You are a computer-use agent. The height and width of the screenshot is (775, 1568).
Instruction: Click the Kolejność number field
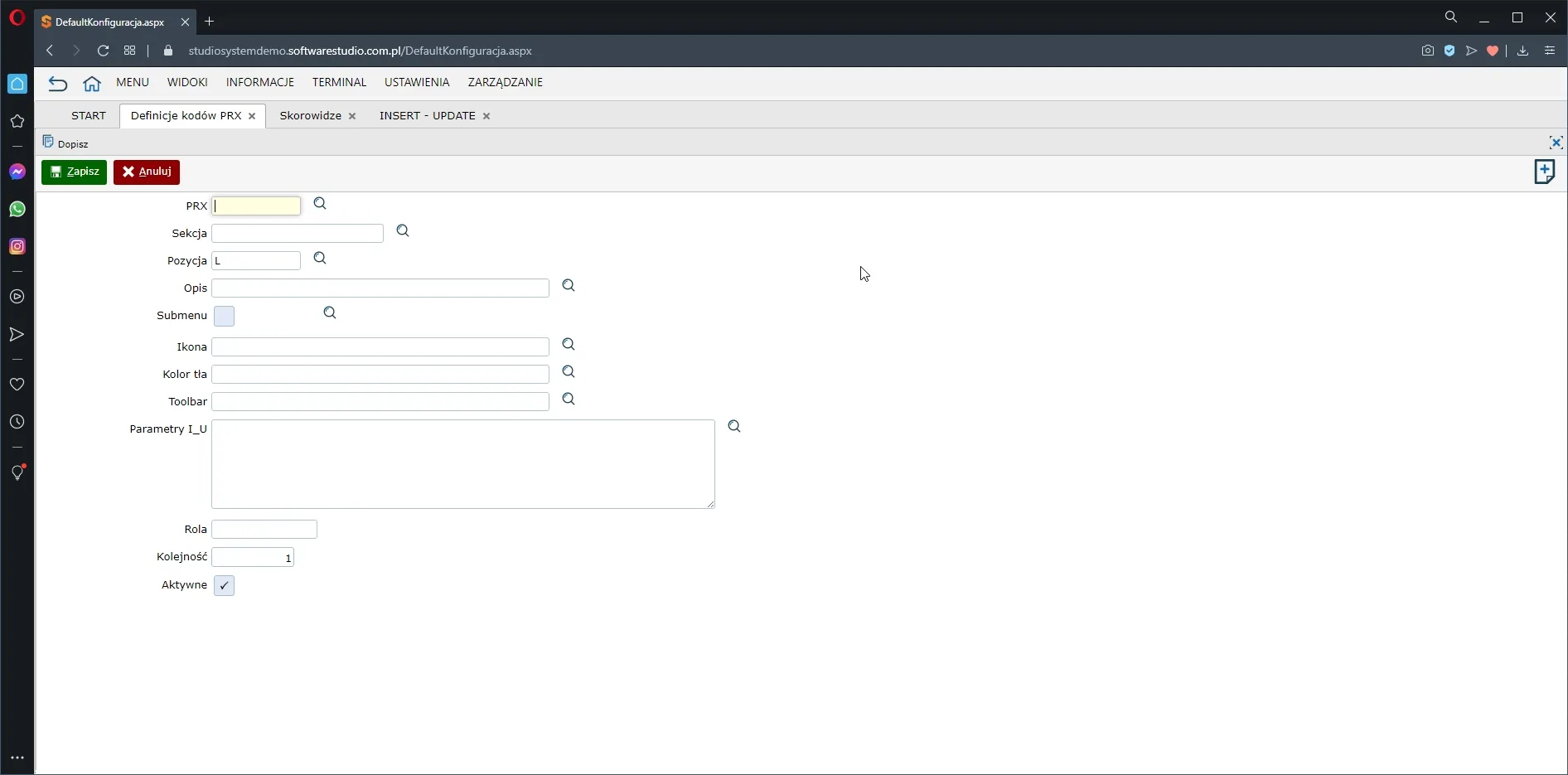click(x=253, y=557)
